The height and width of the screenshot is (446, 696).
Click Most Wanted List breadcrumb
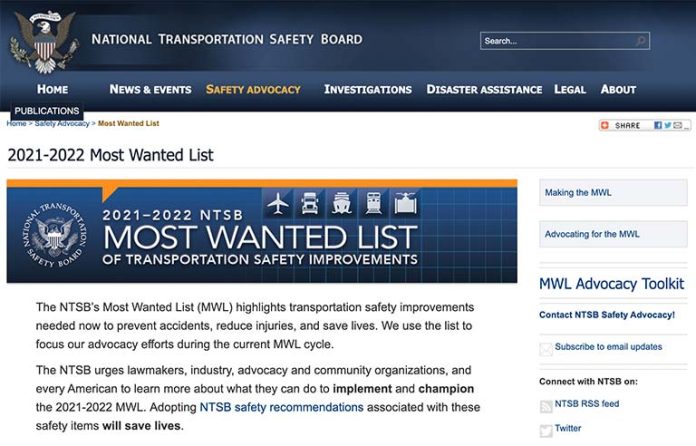coord(128,123)
